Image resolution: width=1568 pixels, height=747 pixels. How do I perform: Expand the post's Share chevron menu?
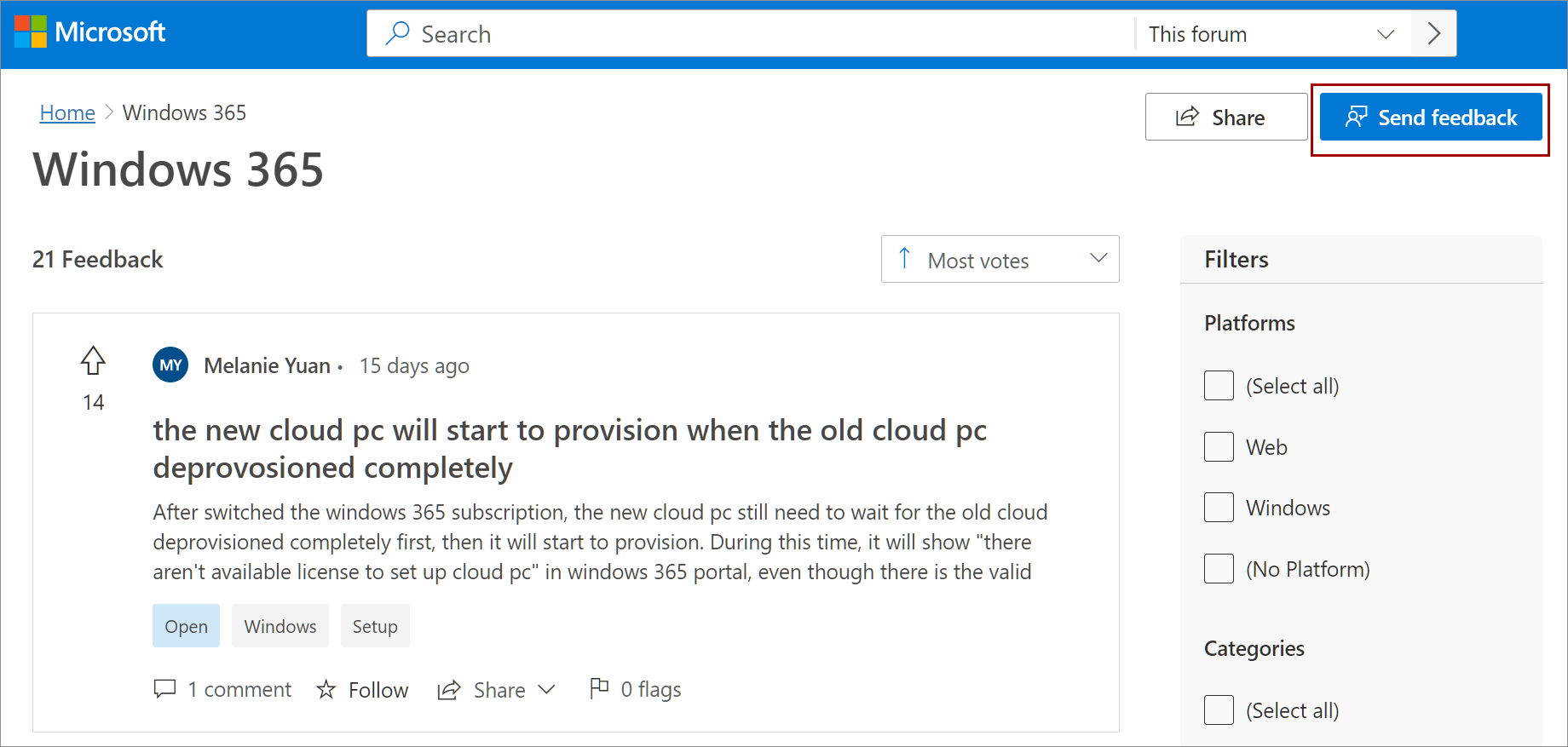[x=547, y=689]
